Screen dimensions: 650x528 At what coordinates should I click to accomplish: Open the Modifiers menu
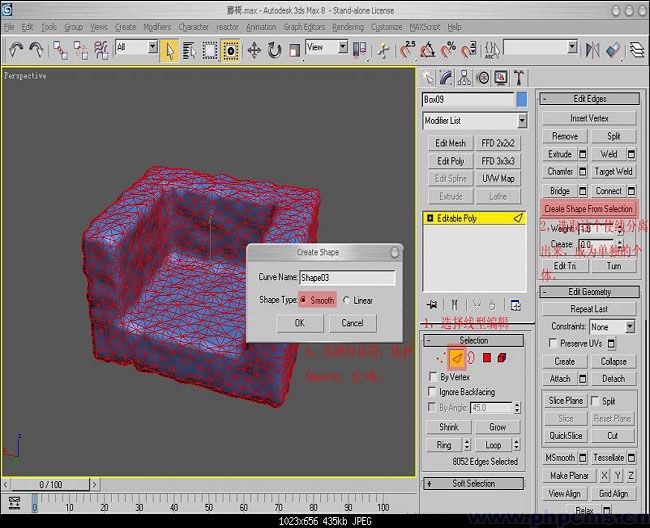coord(157,27)
